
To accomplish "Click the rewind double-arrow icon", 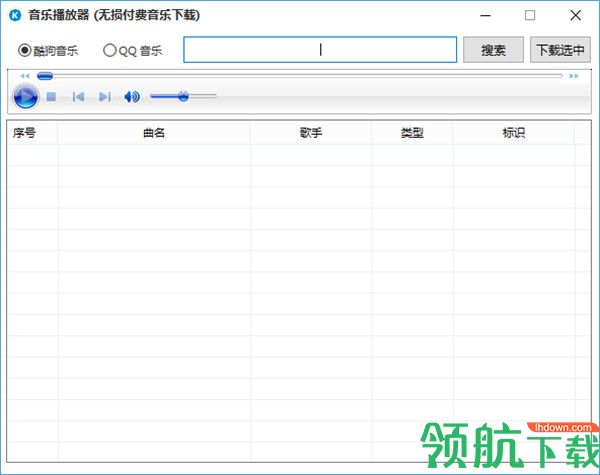I will point(25,76).
